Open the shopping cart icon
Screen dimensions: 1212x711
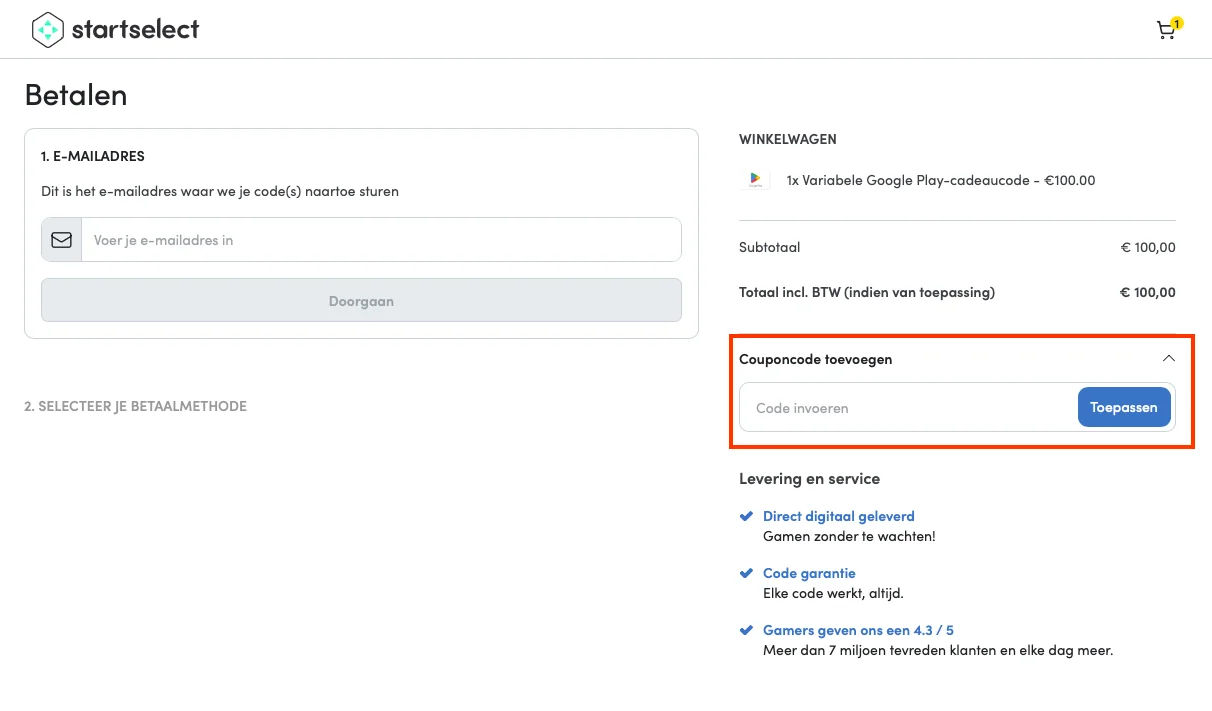pos(1165,31)
